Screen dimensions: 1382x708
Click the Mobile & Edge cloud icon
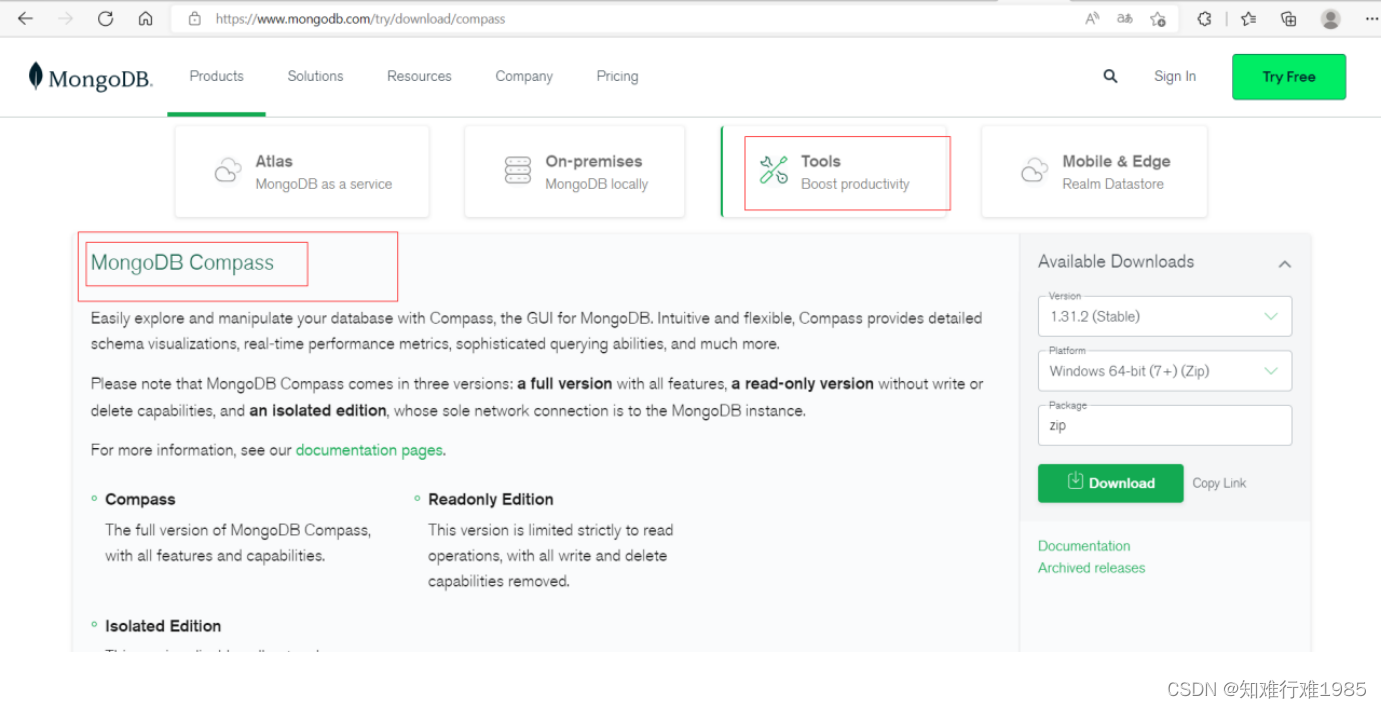1034,171
